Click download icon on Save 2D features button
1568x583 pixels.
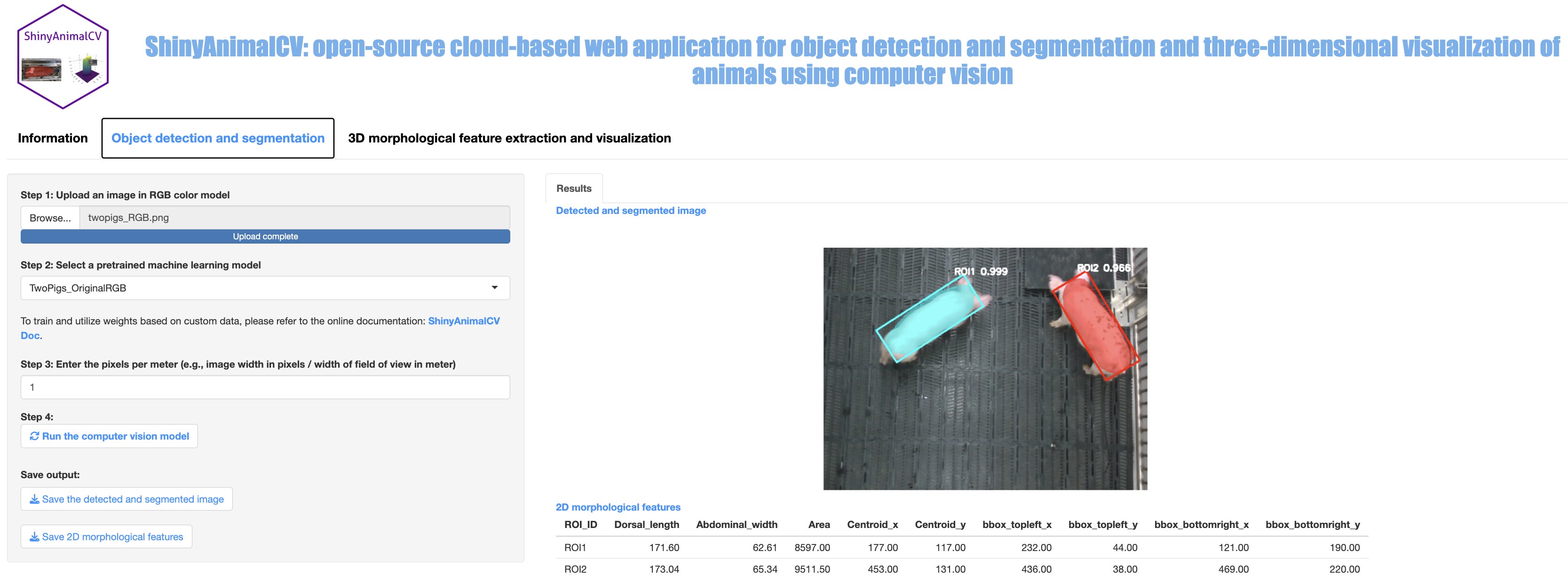pyautogui.click(x=35, y=537)
